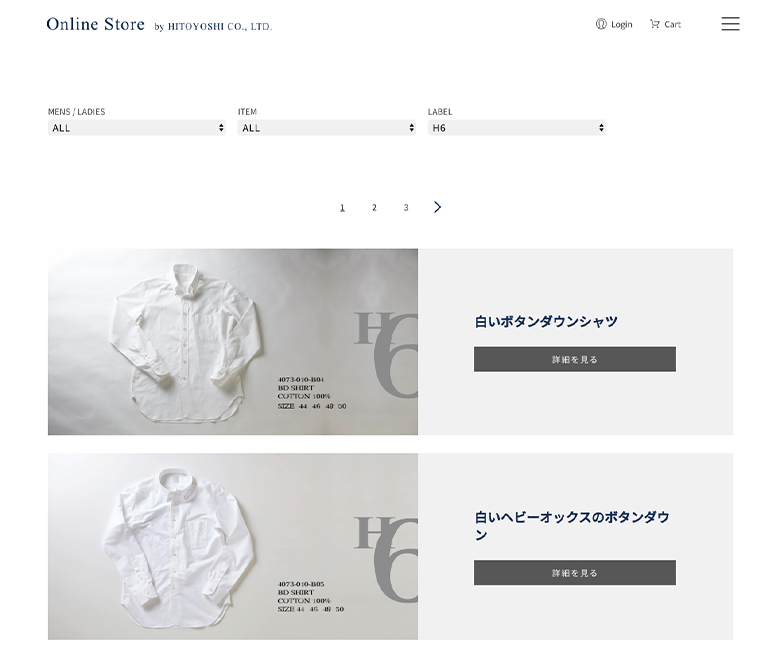The image size is (780, 650).
Task: Select pagination page 1
Action: pos(342,207)
